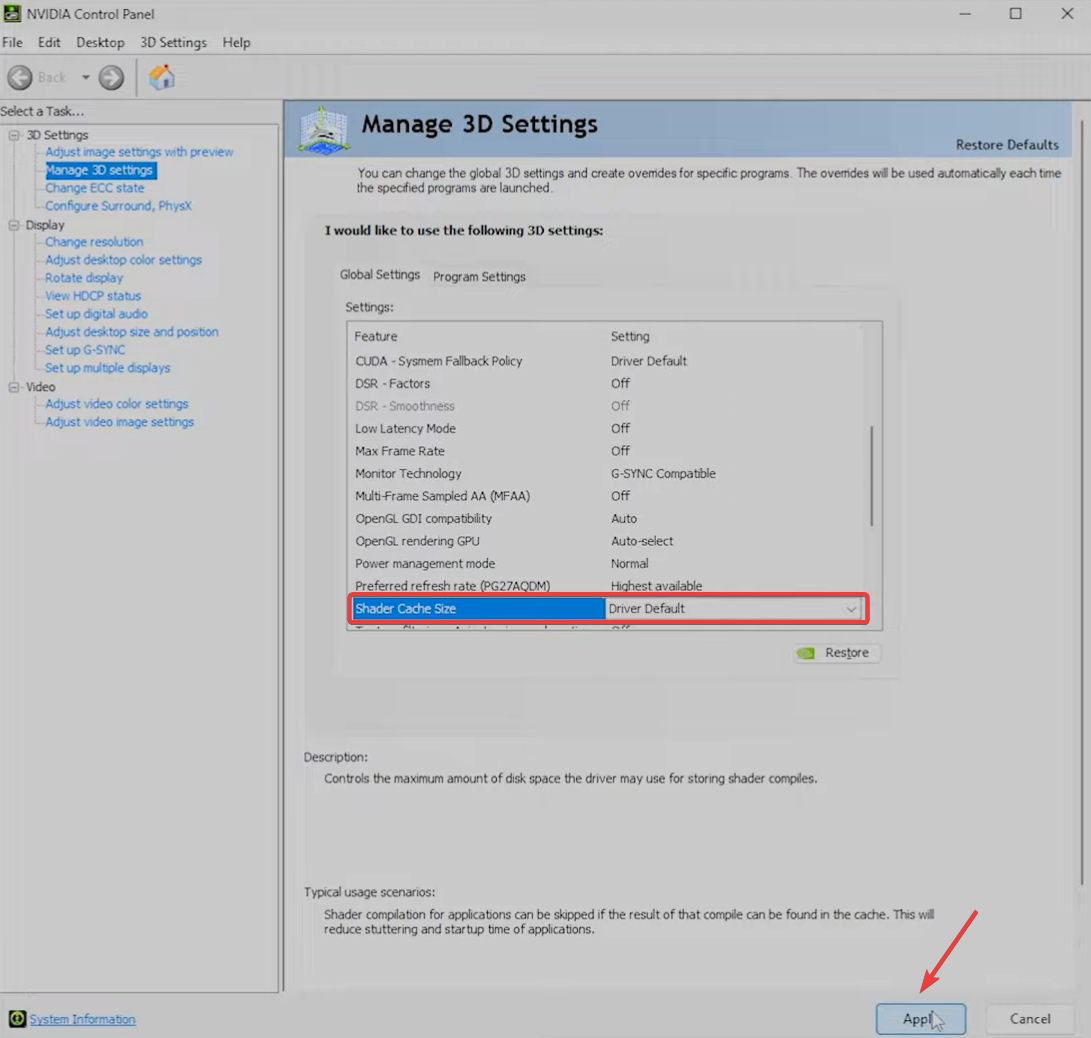
Task: Click Restore Defaults
Action: click(x=1007, y=144)
